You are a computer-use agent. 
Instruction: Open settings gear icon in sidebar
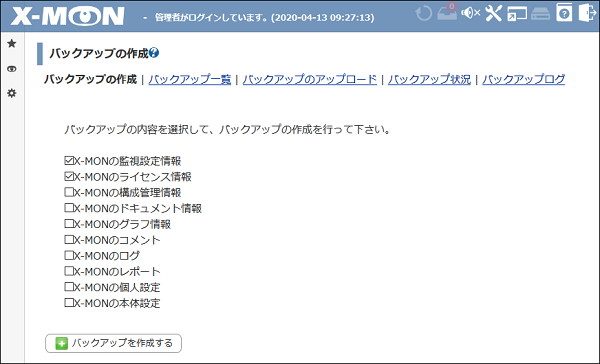pyautogui.click(x=12, y=93)
